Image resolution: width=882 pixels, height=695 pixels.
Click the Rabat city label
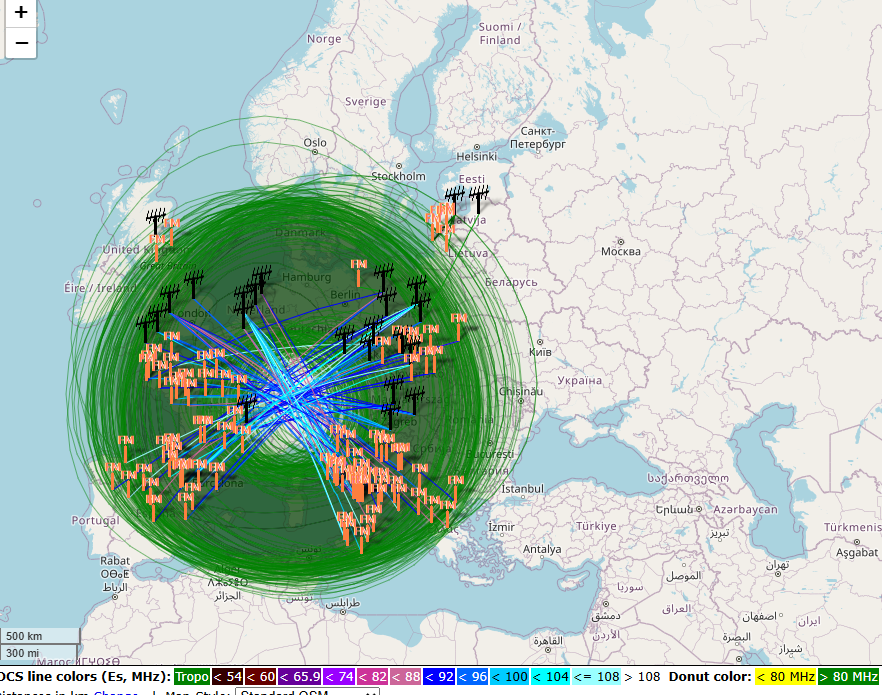coord(115,561)
